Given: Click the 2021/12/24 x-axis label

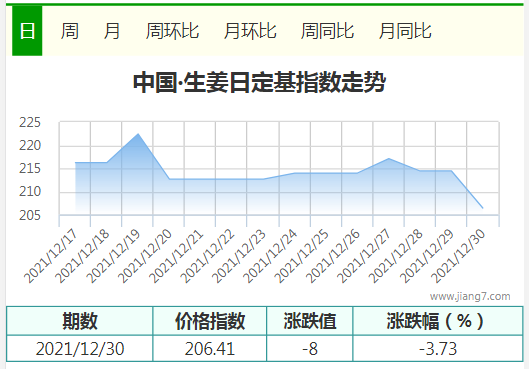Looking at the screenshot, I should coord(270,256).
